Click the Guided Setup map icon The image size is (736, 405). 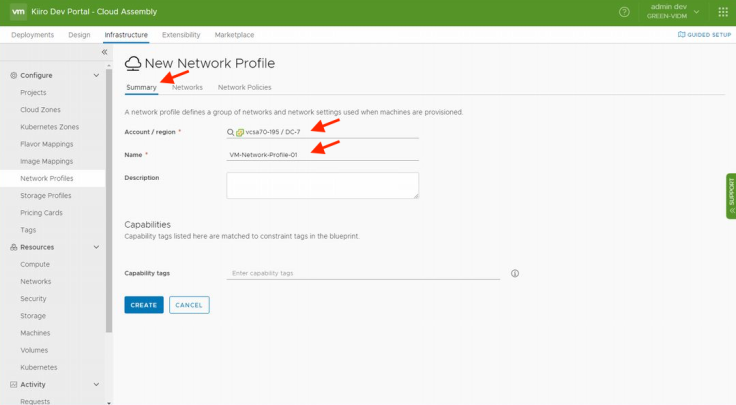(x=682, y=35)
